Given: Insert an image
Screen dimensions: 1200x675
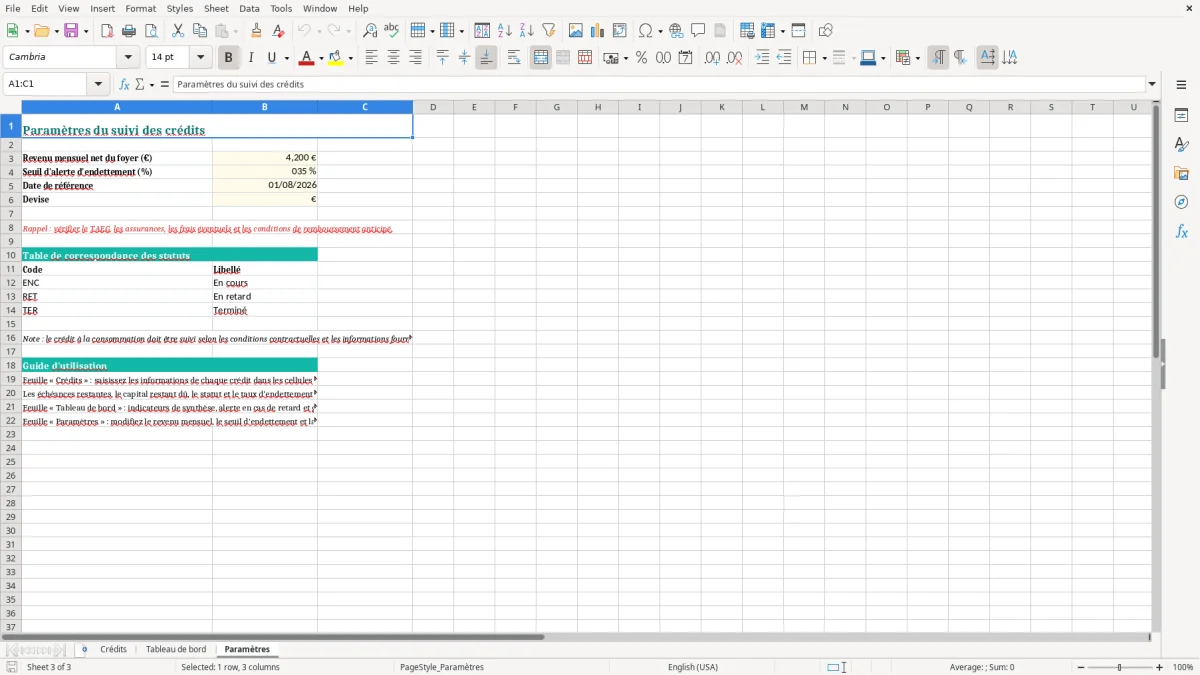Looking at the screenshot, I should click(x=575, y=31).
